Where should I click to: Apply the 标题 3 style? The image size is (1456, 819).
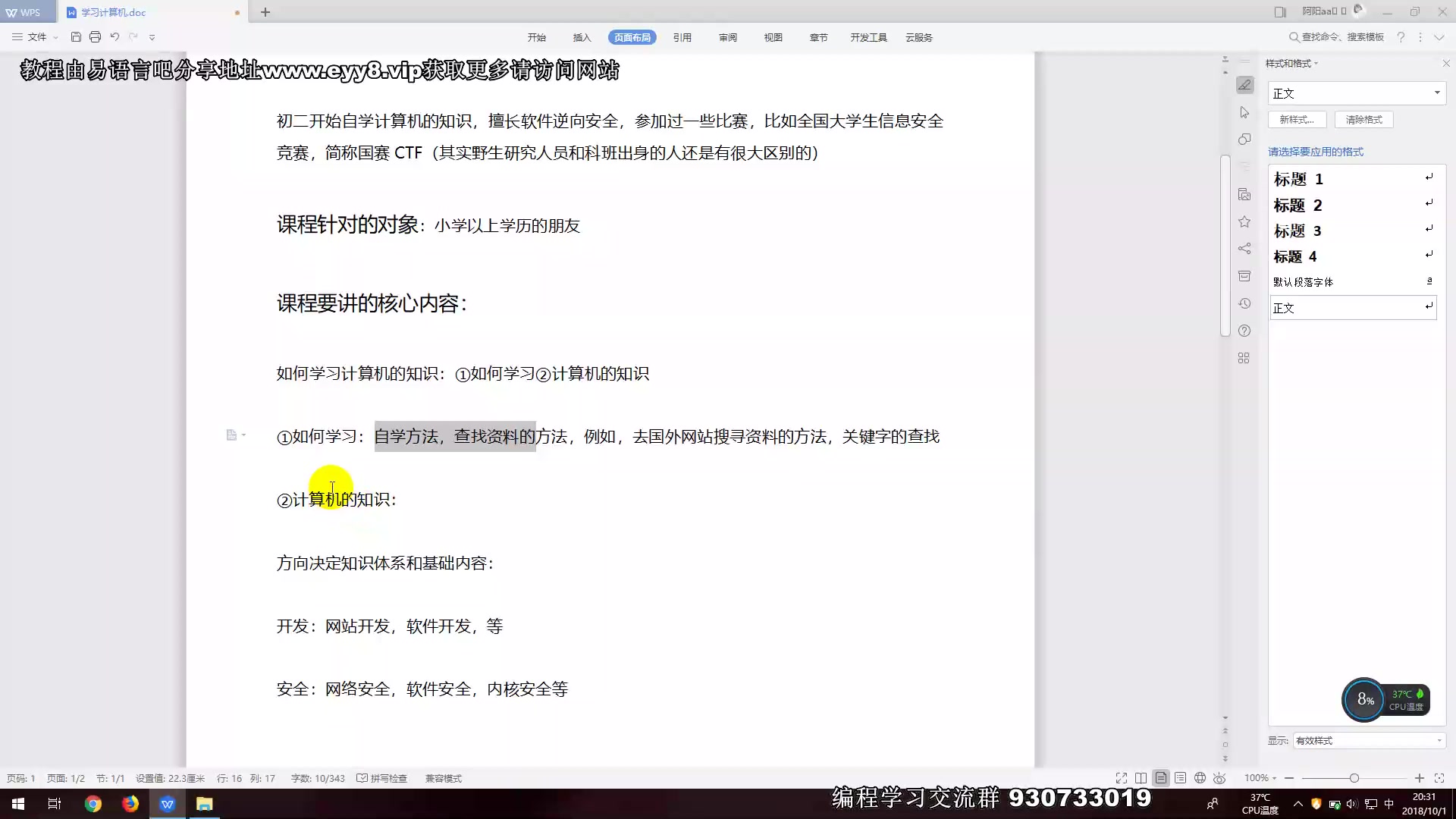click(1354, 231)
